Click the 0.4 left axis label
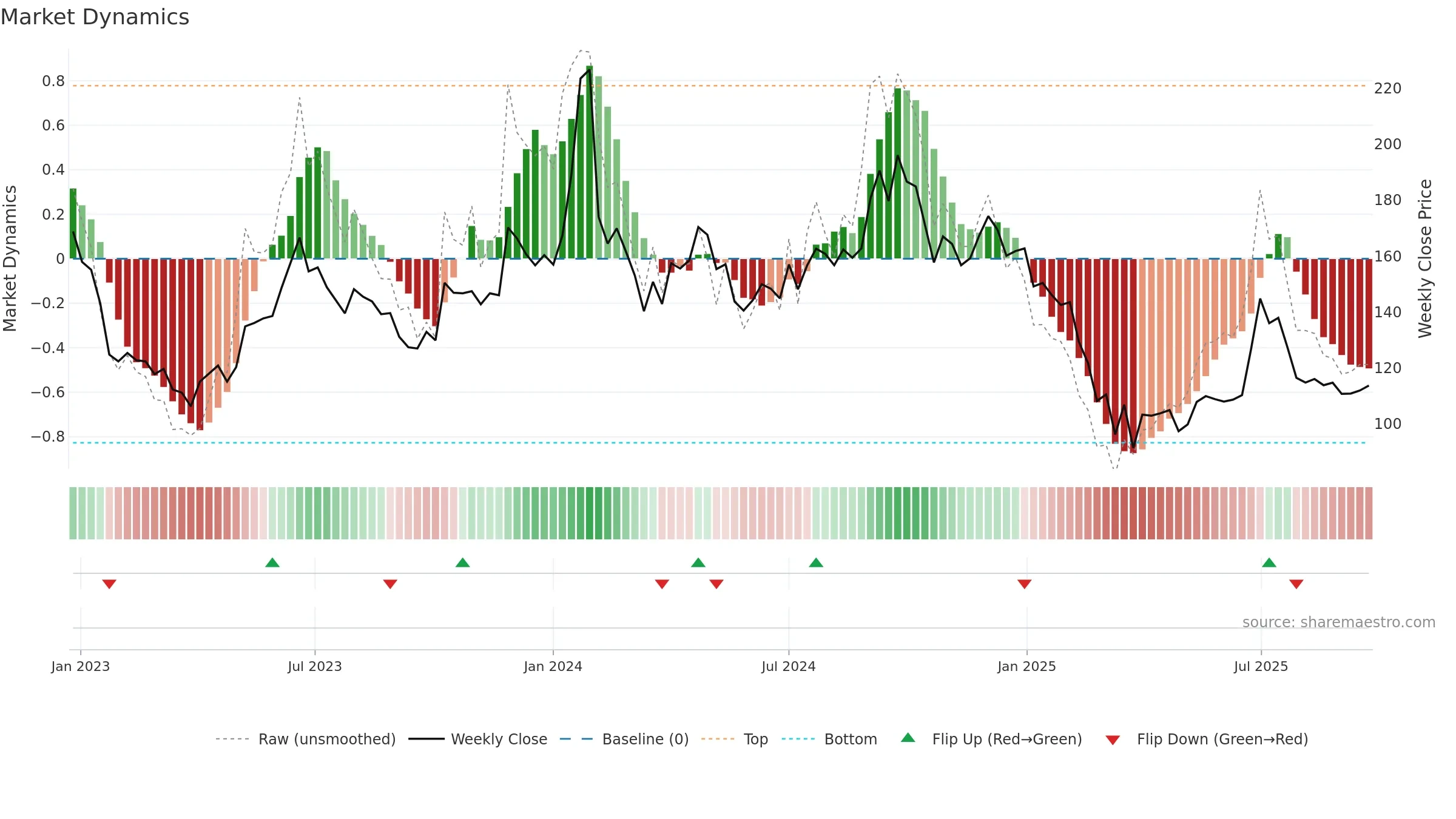Image resolution: width=1456 pixels, height=819 pixels. tap(53, 170)
